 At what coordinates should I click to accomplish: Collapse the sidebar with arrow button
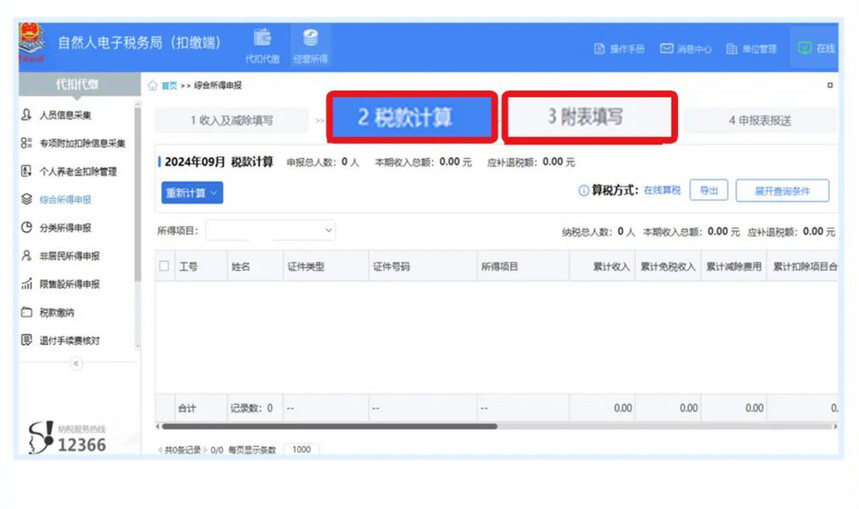coord(76,363)
